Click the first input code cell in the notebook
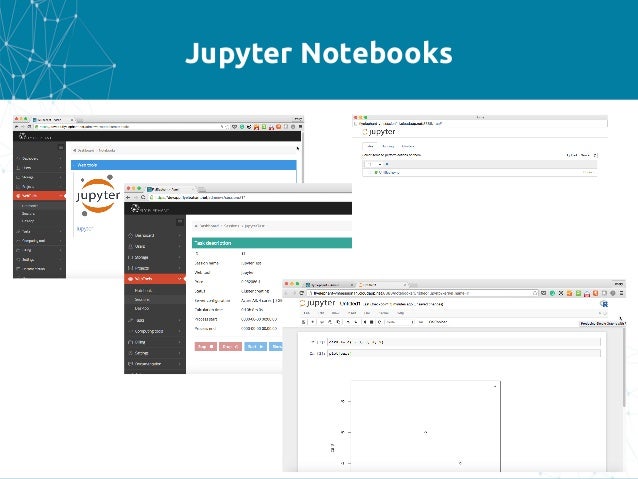 coord(464,342)
